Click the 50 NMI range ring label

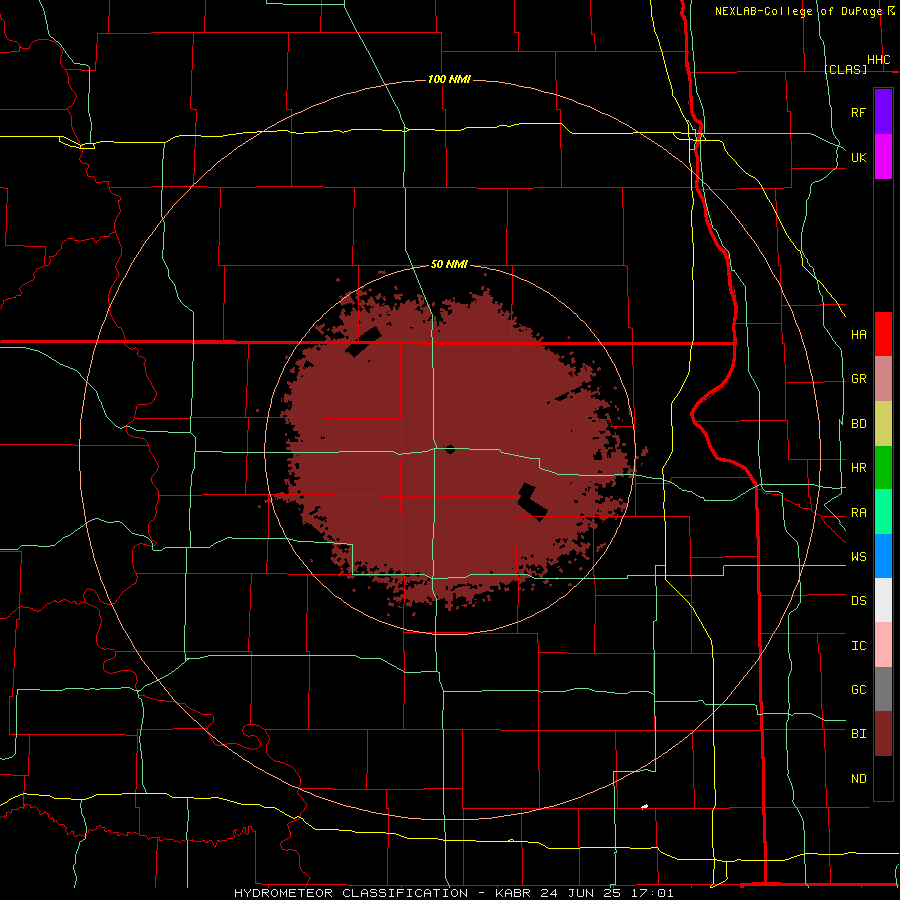click(x=449, y=264)
